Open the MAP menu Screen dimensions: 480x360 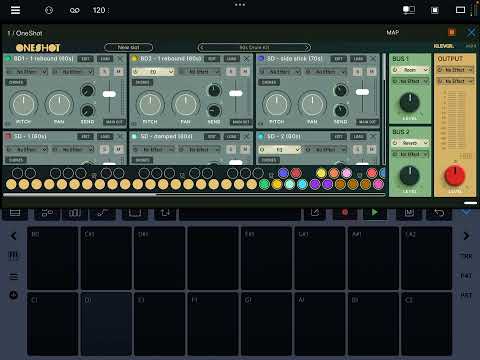coord(393,32)
